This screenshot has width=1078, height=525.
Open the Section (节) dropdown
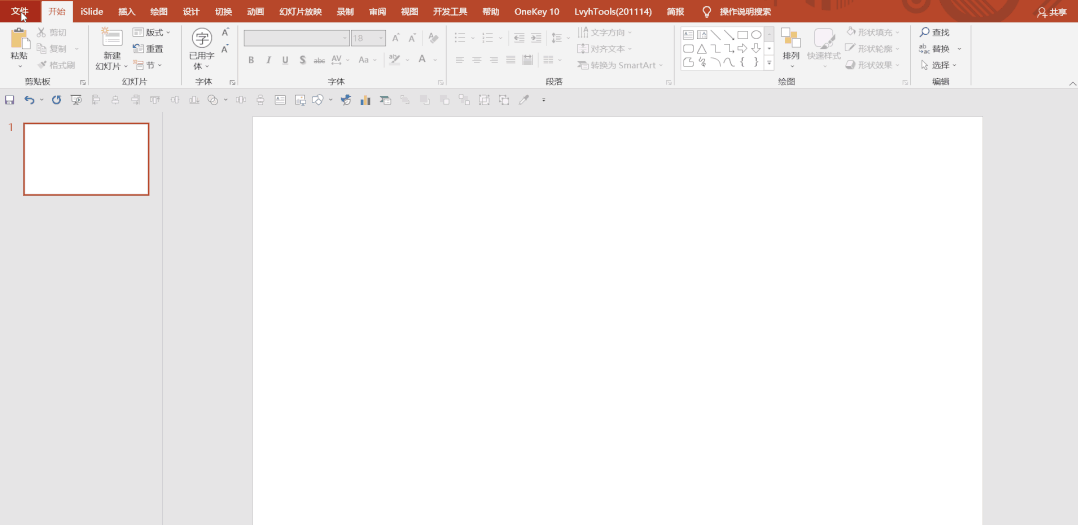(147, 65)
